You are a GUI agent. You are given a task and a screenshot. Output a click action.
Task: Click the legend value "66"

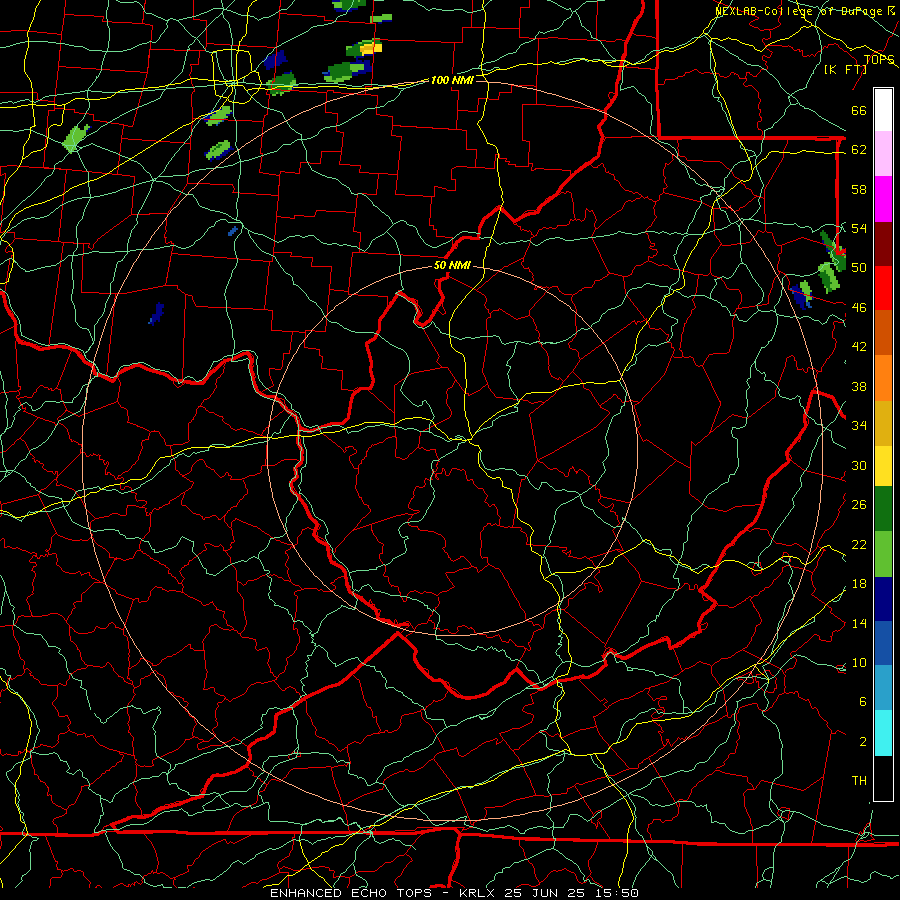859,111
